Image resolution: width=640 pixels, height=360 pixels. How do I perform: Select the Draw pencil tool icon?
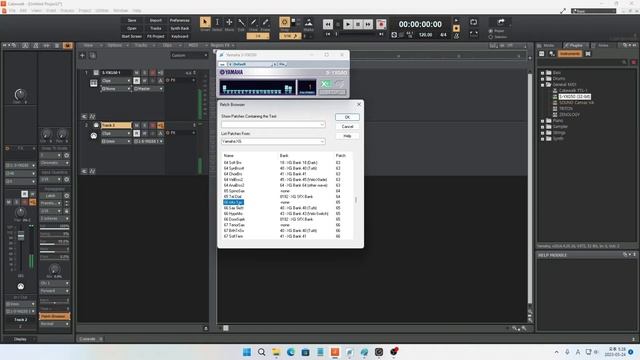pyautogui.click(x=253, y=22)
